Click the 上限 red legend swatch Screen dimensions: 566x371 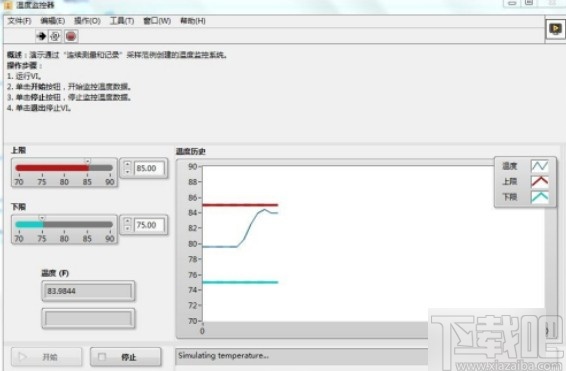(x=539, y=182)
